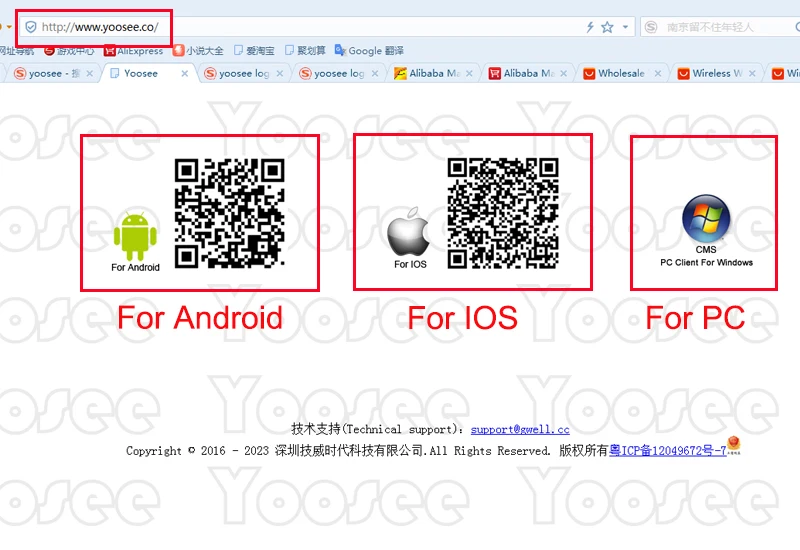
Task: Close the second 'Alibaba Ma' tab
Action: [564, 73]
